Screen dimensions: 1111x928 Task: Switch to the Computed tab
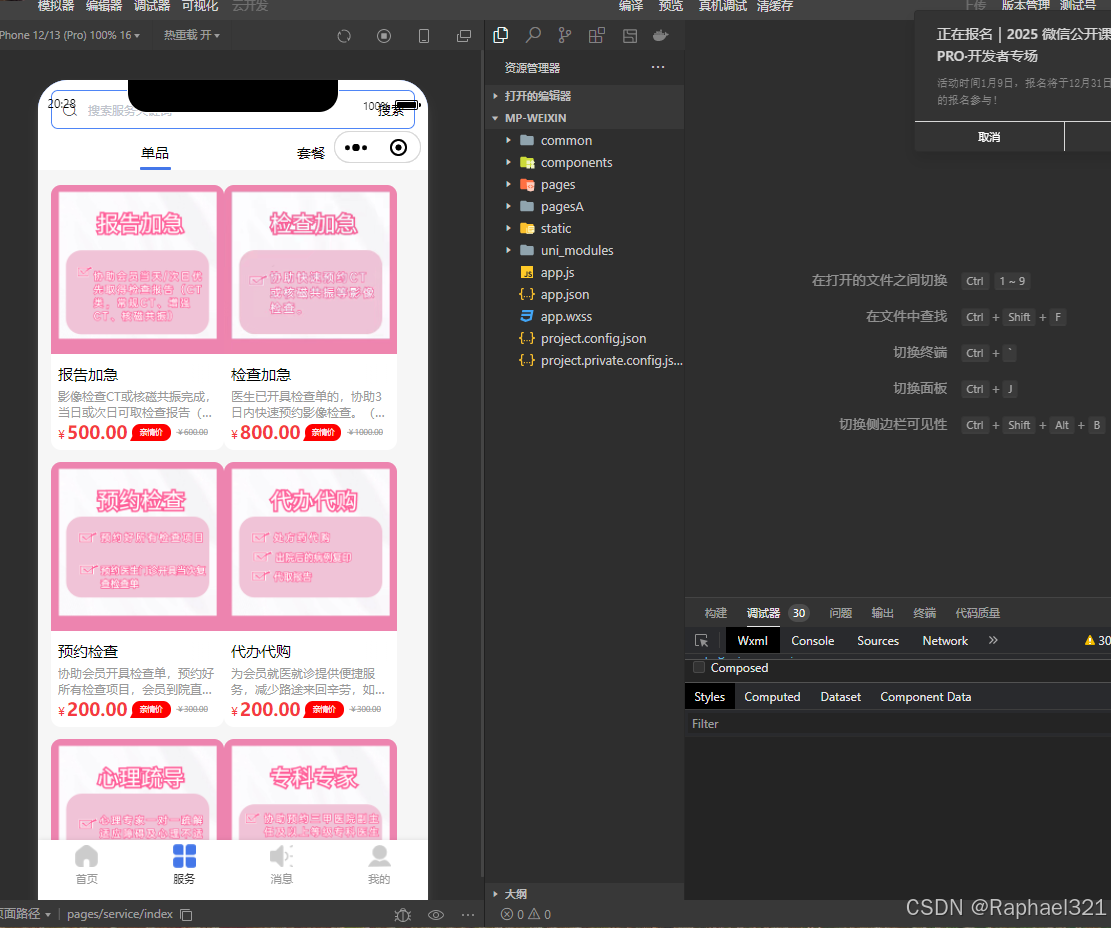point(772,697)
